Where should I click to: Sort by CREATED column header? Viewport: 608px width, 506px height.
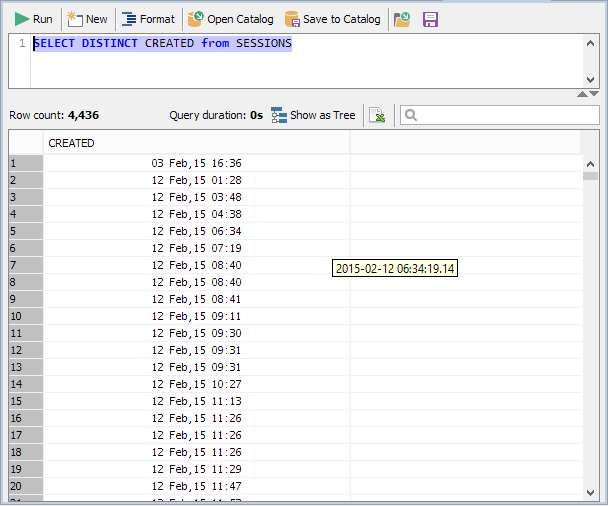(x=196, y=143)
